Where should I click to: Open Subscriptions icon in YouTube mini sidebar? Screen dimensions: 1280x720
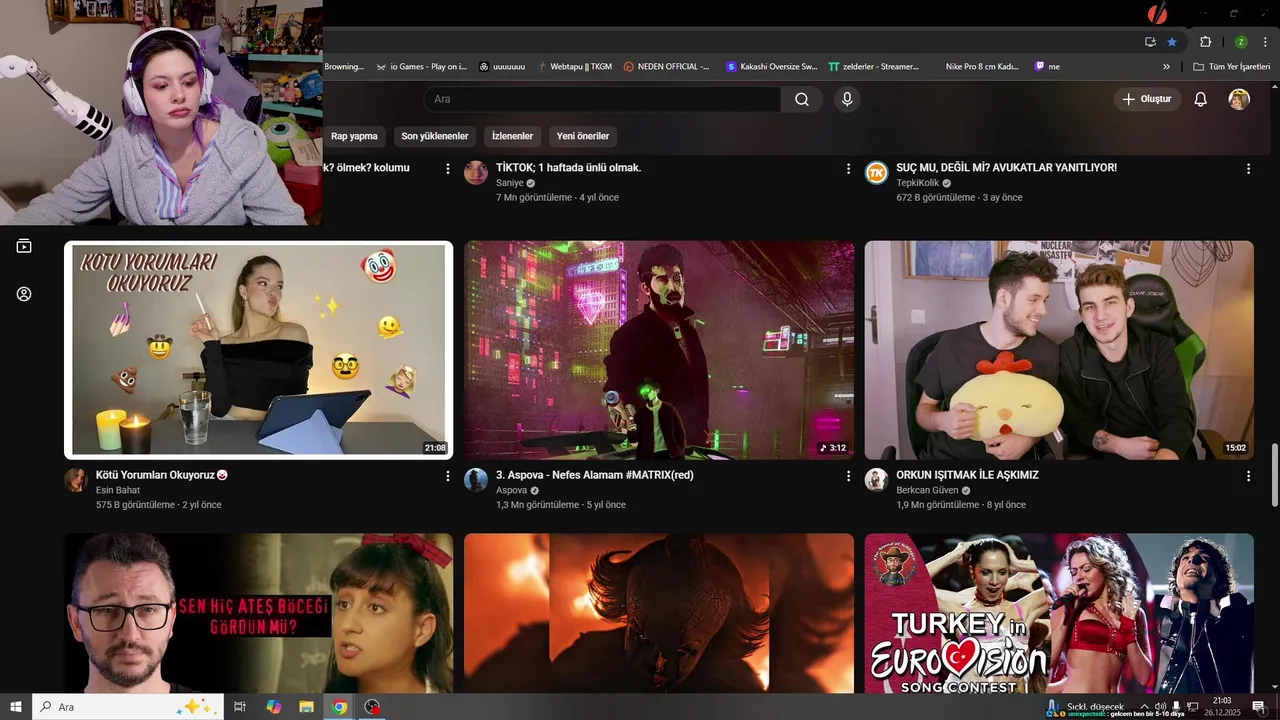(x=24, y=246)
